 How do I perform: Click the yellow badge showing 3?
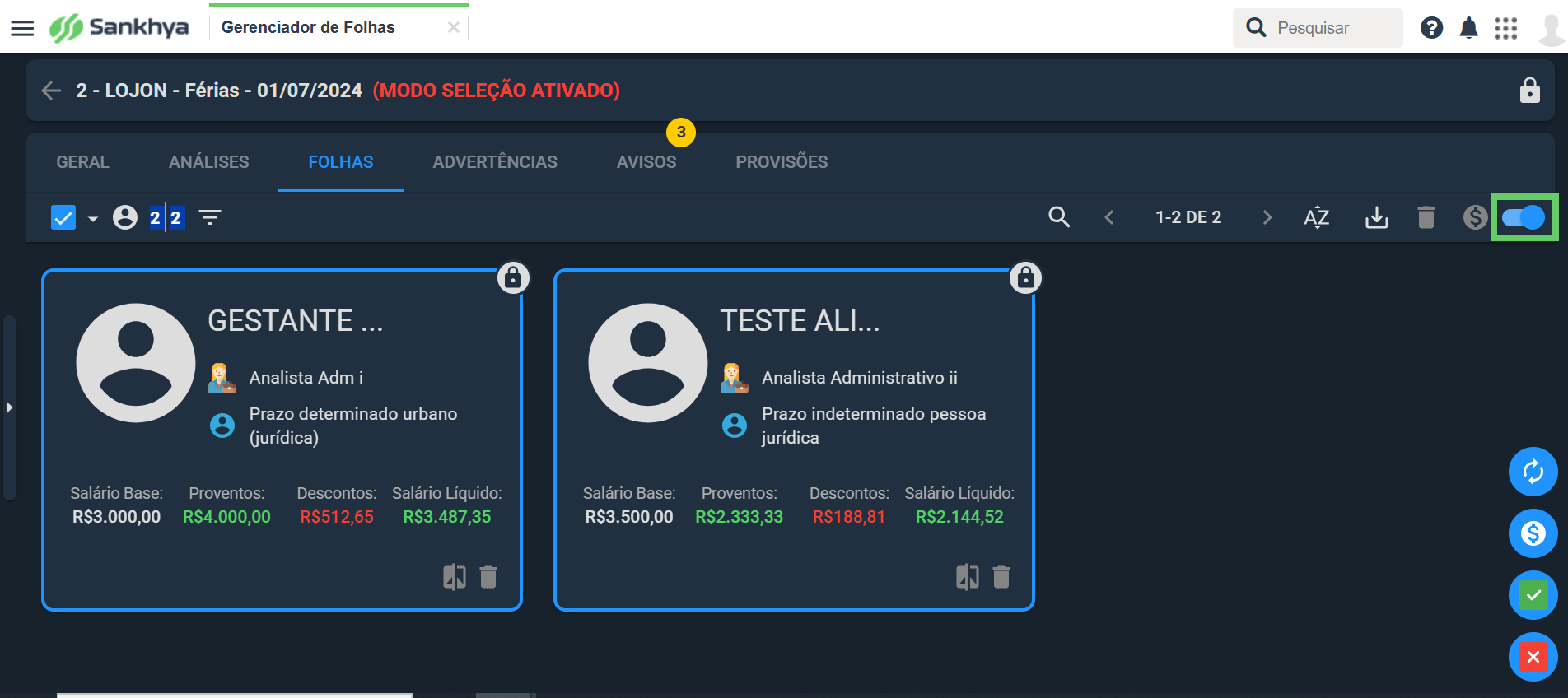coord(681,132)
